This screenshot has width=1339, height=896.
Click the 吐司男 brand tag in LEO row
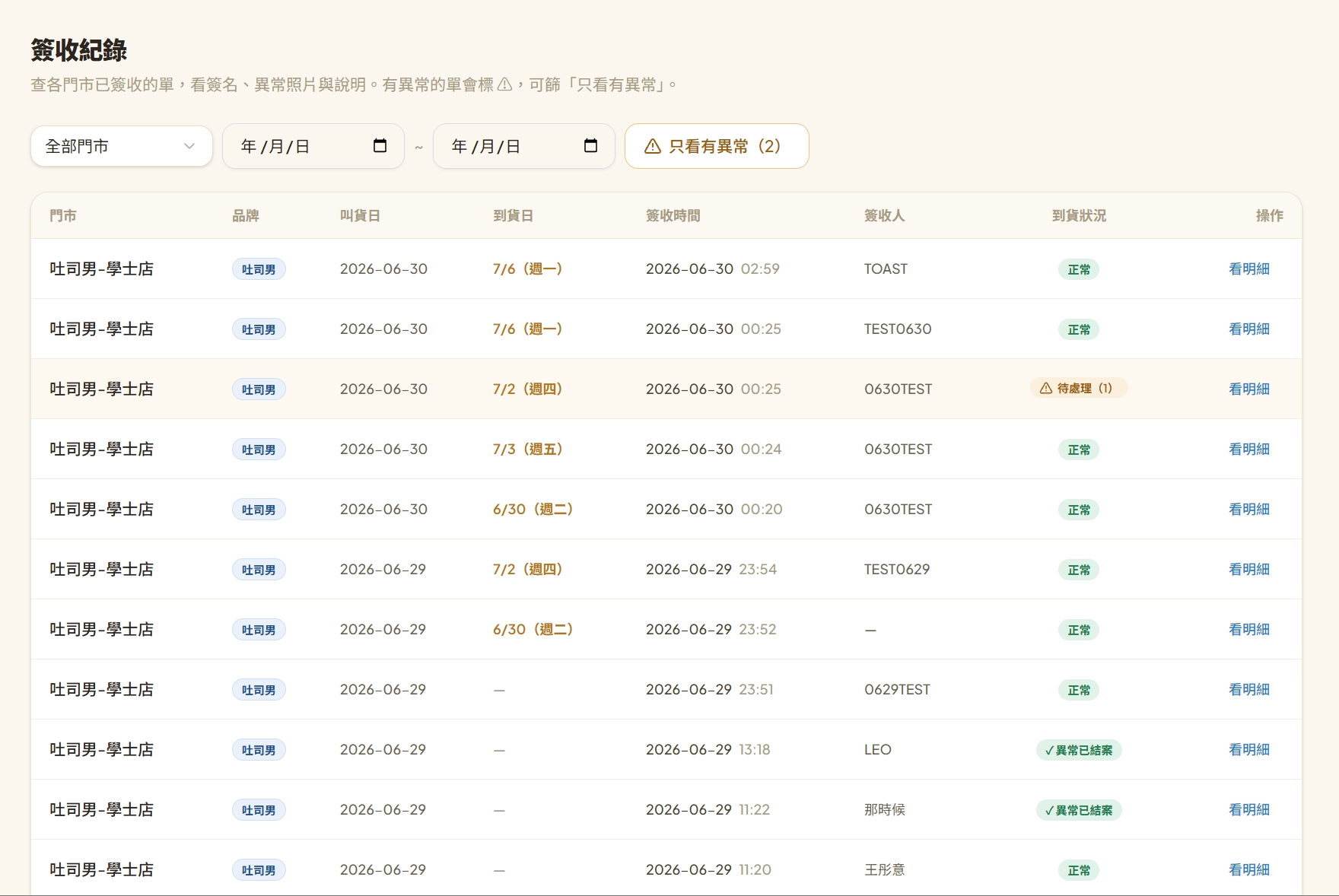259,750
